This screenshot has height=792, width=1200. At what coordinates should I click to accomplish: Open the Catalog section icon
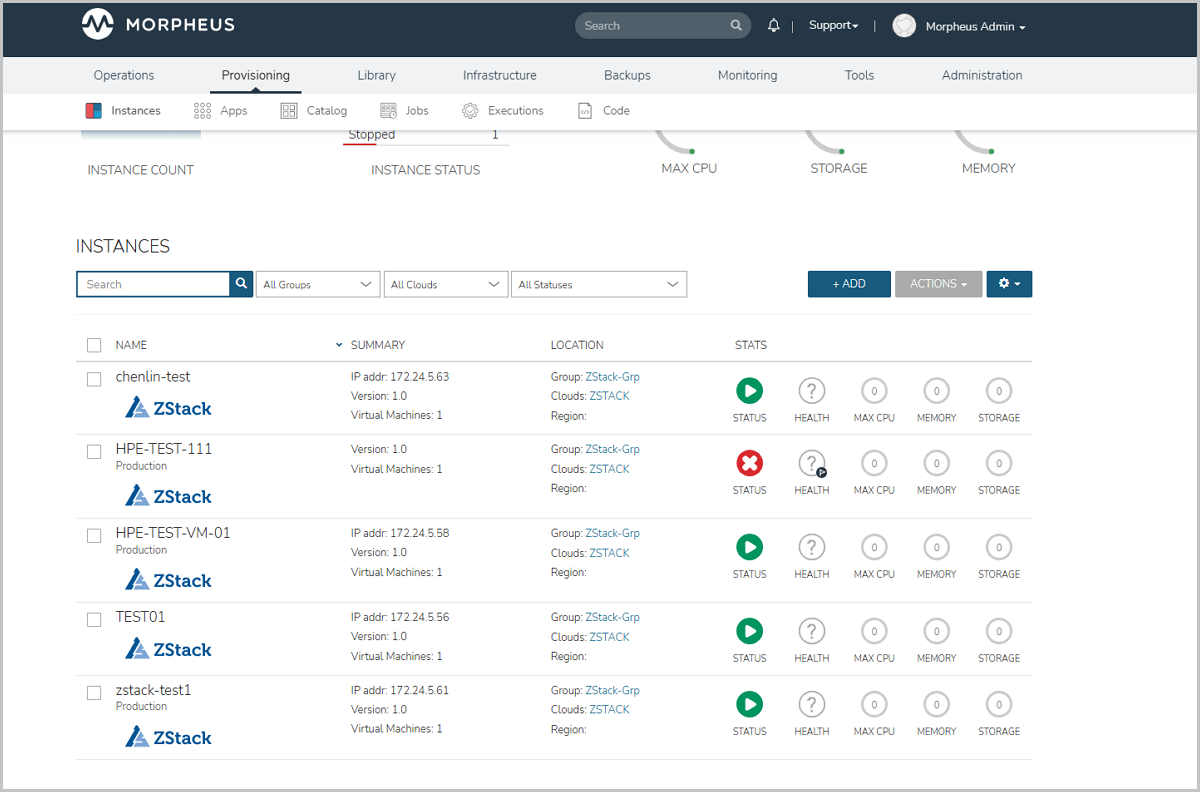[289, 111]
